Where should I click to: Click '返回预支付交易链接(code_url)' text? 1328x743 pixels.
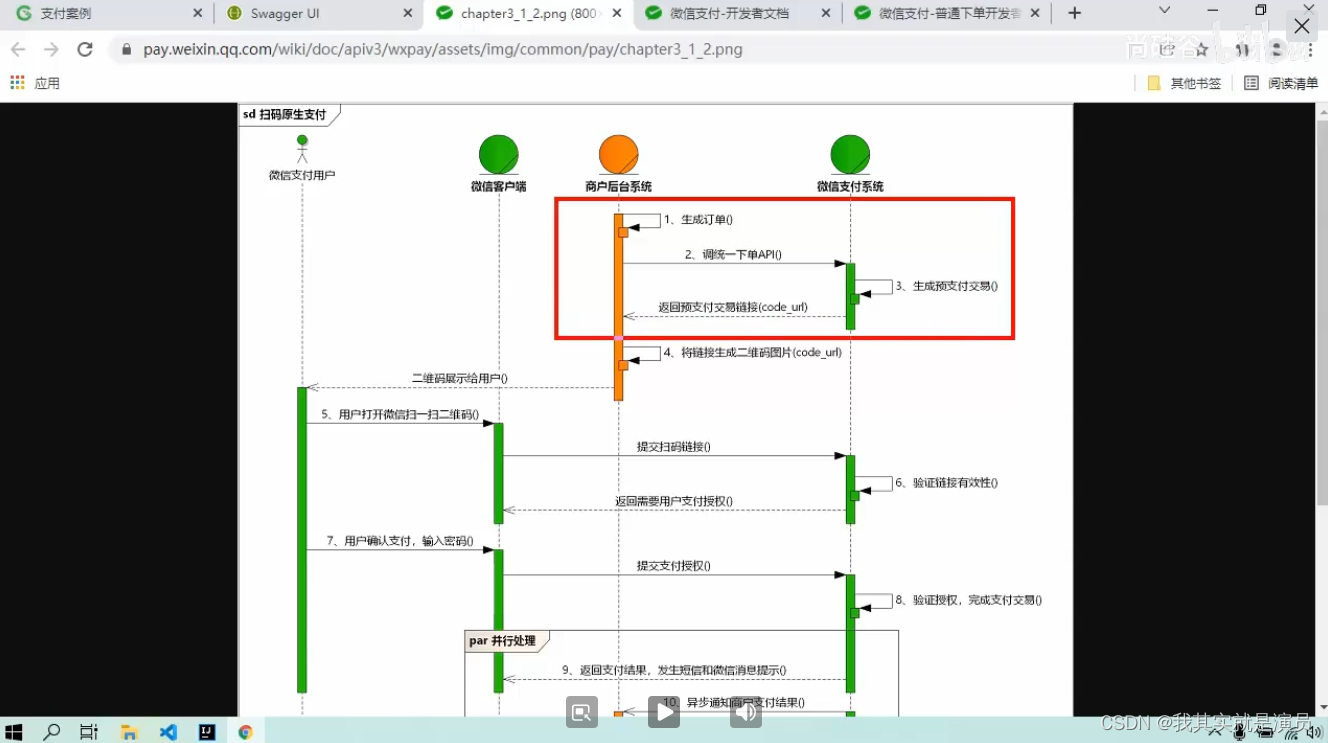(x=733, y=307)
